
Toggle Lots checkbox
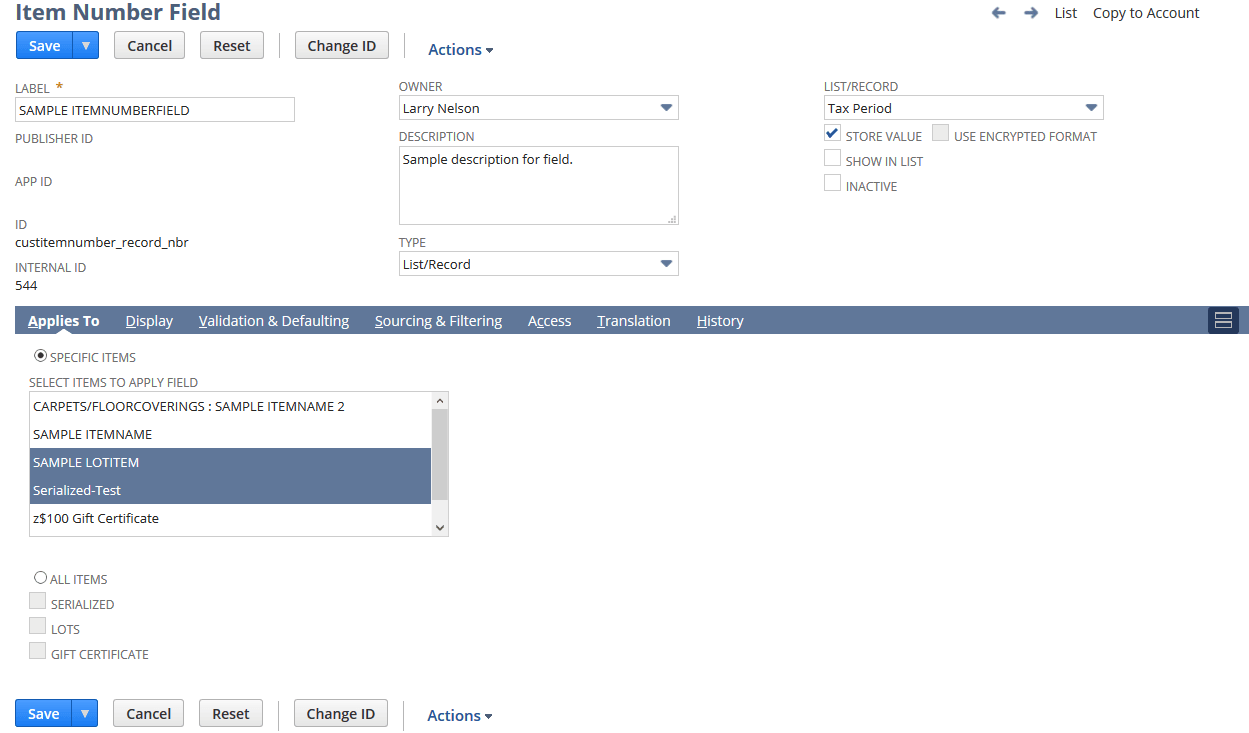(37, 626)
